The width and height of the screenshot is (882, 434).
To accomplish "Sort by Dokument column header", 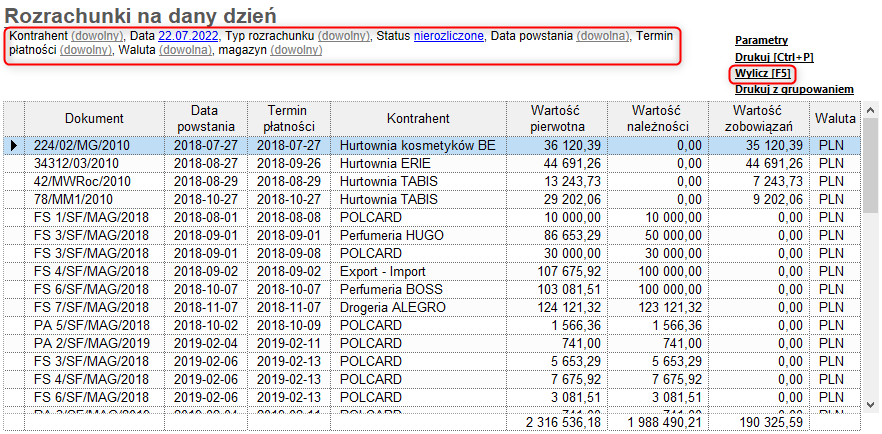I will click(94, 119).
